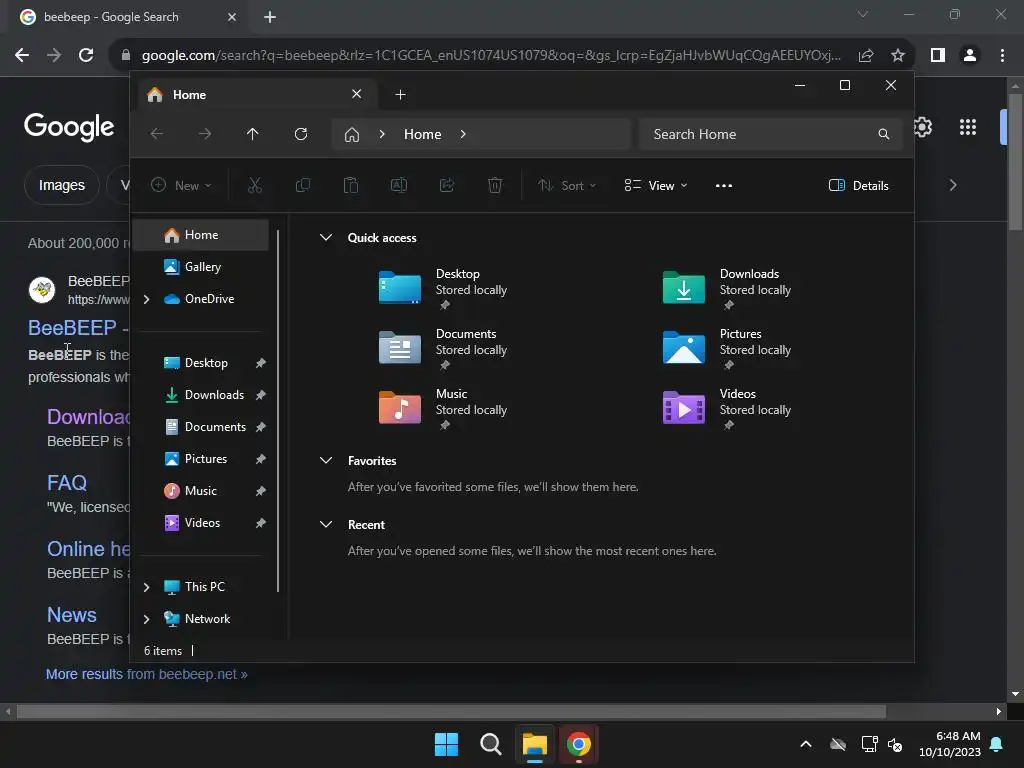Viewport: 1024px width, 768px height.
Task: Open the FAQ link in Google results
Action: pos(67,483)
